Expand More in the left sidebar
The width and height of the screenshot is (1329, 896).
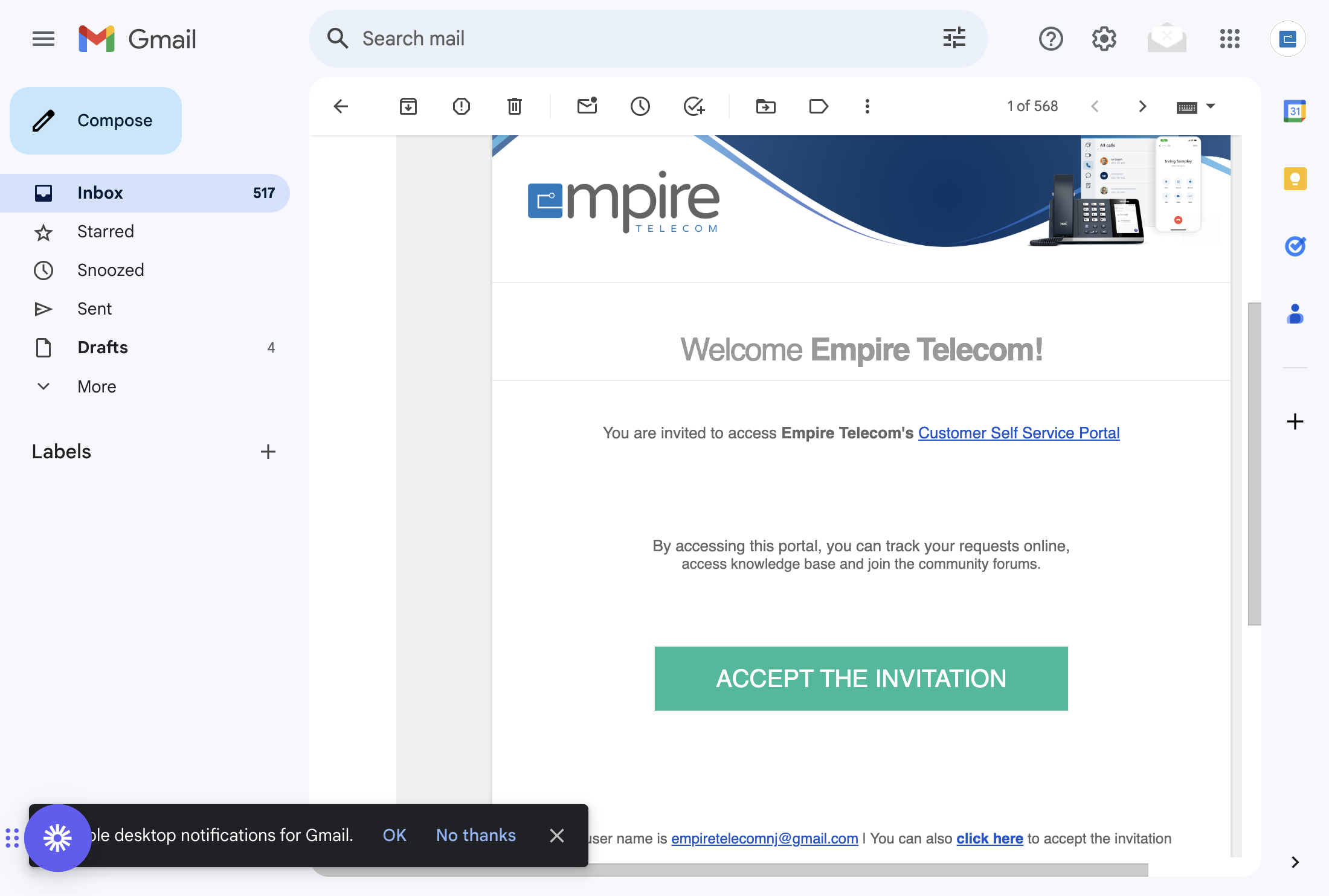click(x=97, y=386)
